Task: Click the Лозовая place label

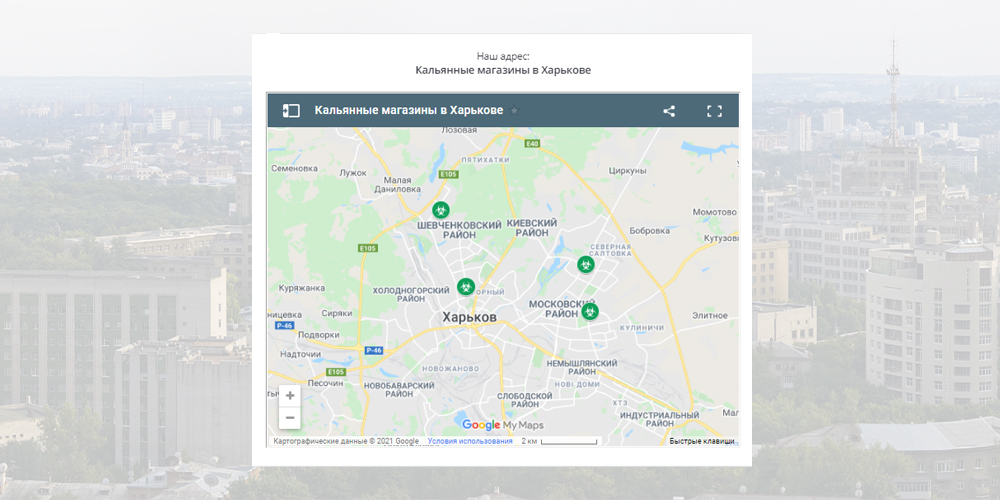Action: coord(459,130)
